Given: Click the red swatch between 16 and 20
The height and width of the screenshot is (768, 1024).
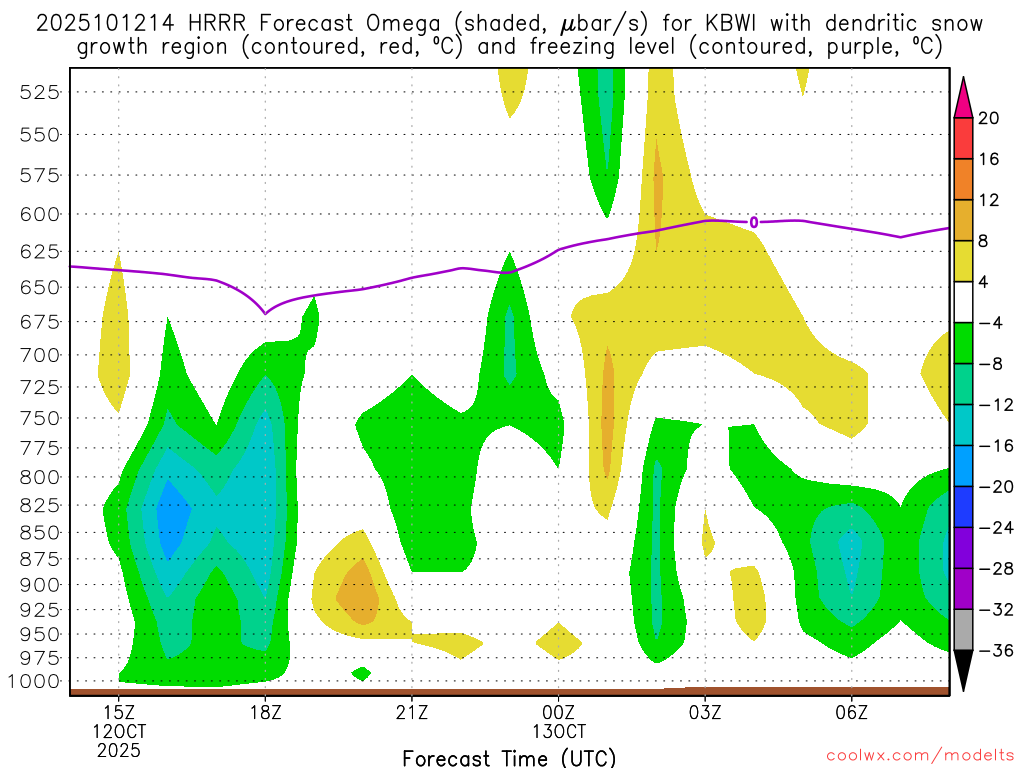Looking at the screenshot, I should point(963,138).
